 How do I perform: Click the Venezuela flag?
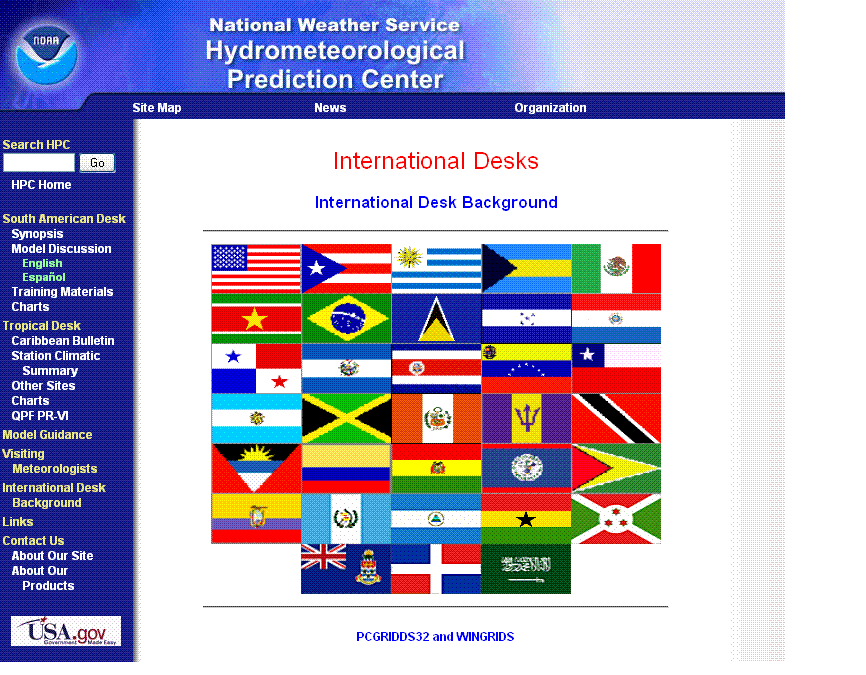click(526, 368)
